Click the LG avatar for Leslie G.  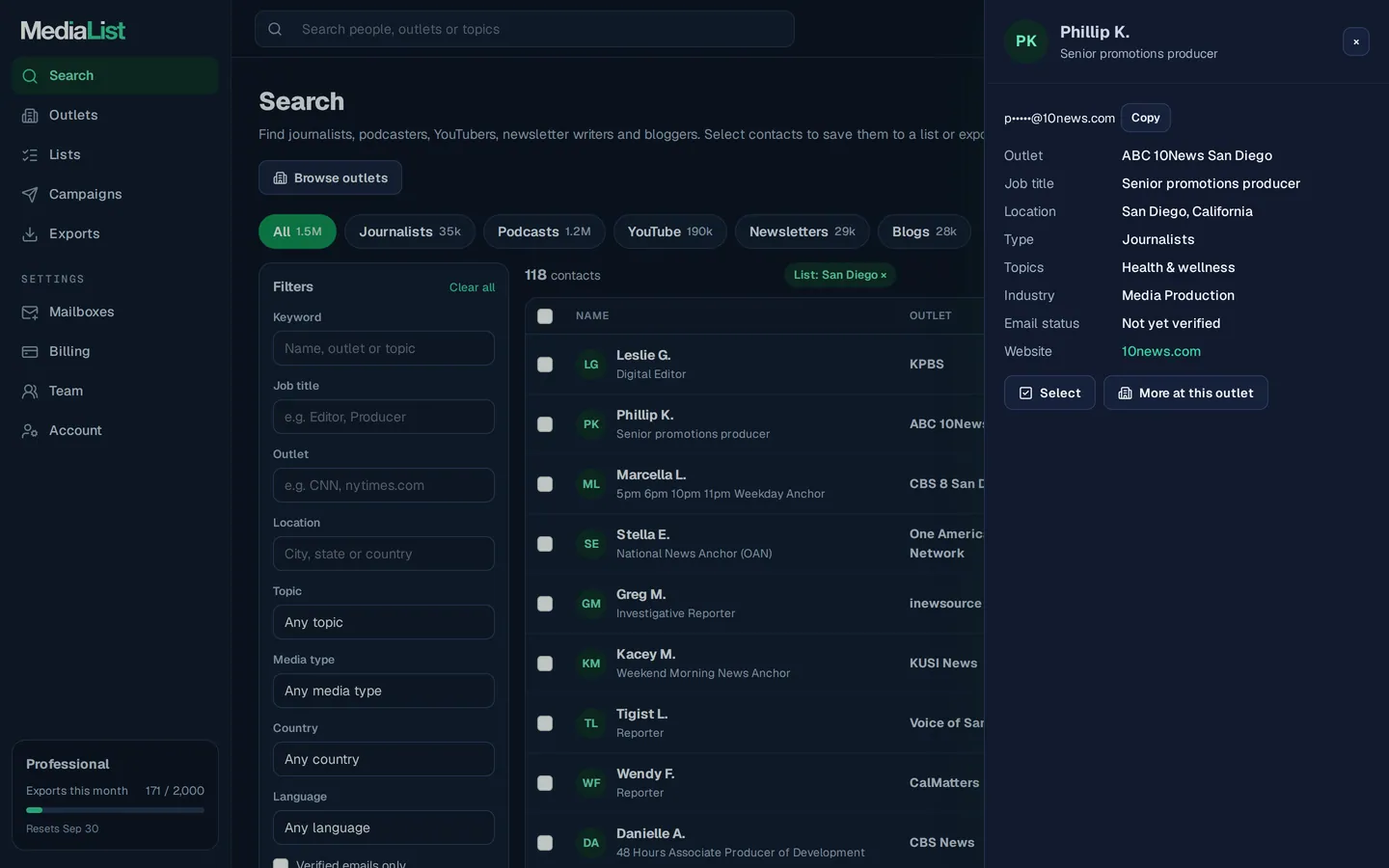pyautogui.click(x=591, y=365)
